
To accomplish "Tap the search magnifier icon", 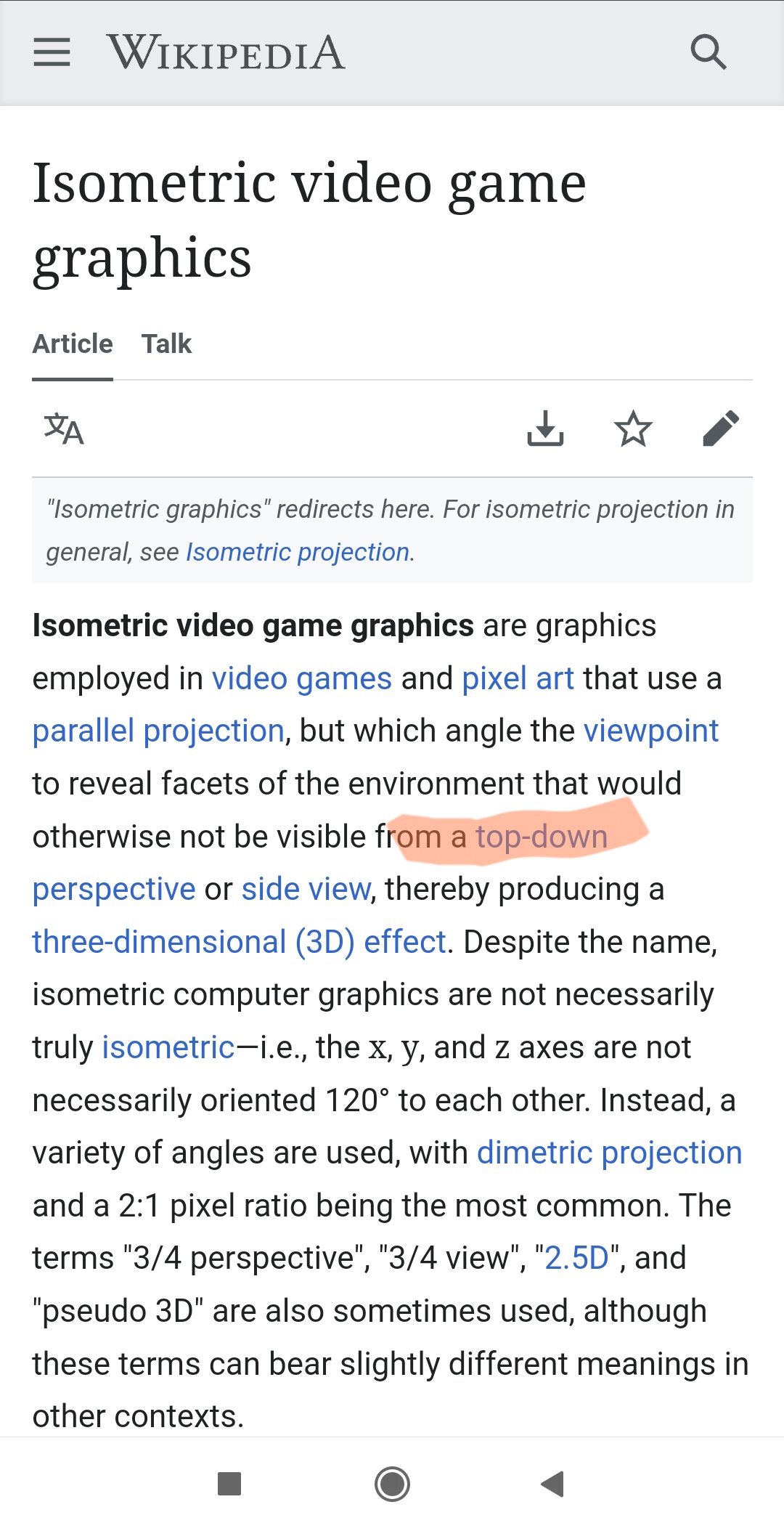I will 708,52.
